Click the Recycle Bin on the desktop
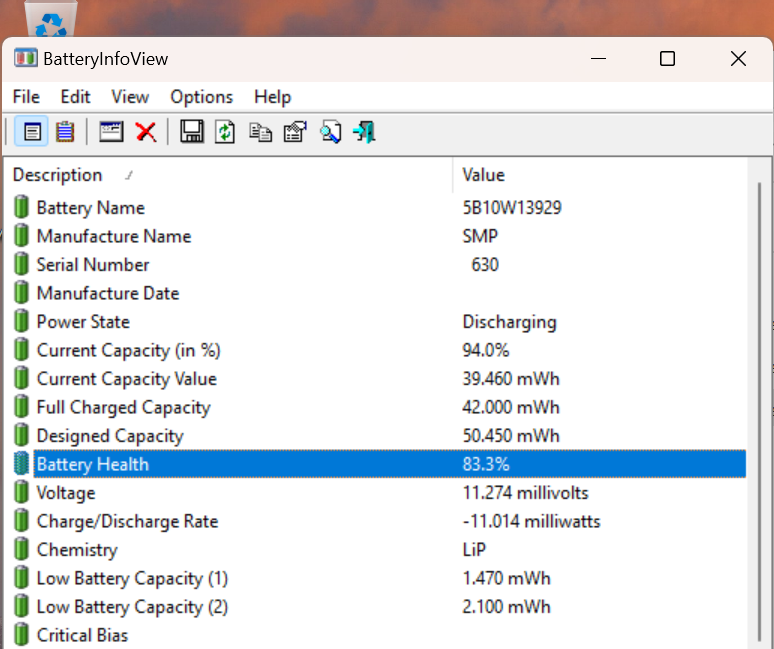 pyautogui.click(x=51, y=19)
